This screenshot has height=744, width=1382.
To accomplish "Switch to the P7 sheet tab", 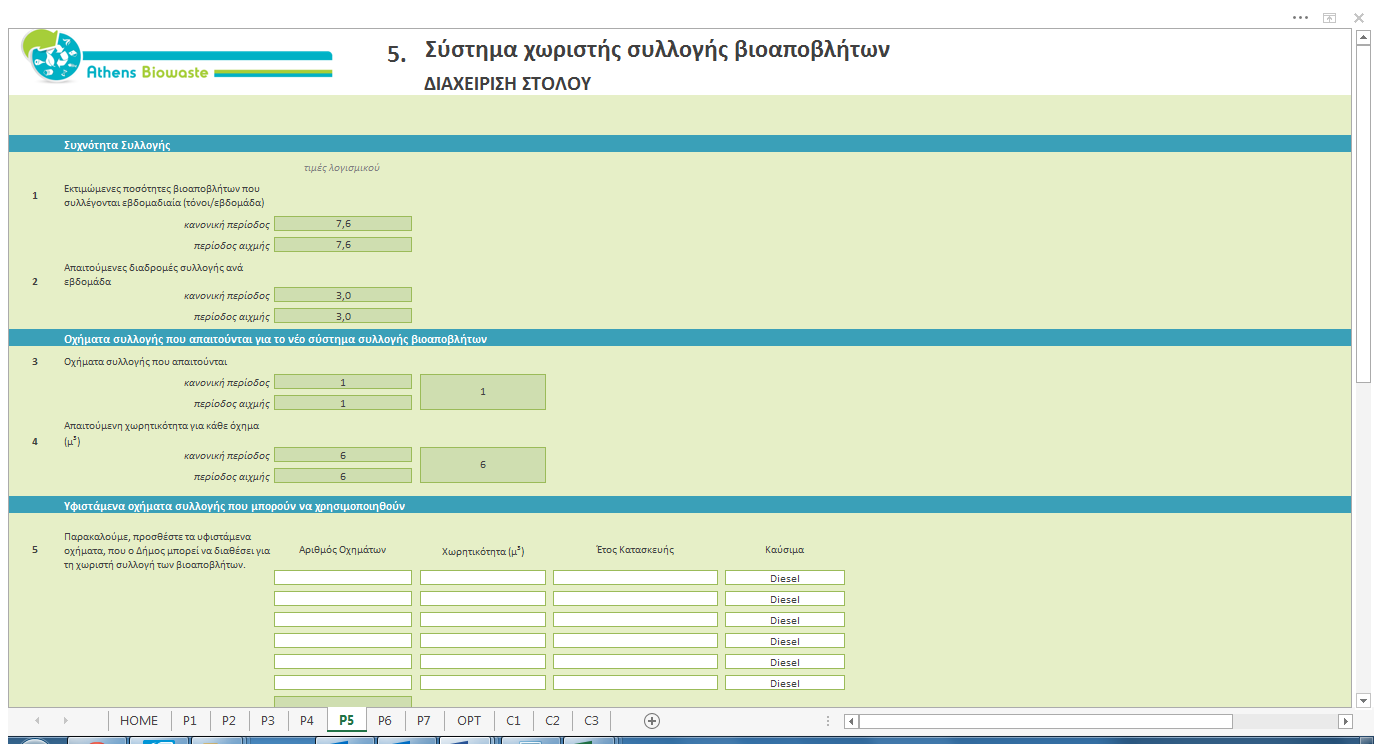I will pyautogui.click(x=424, y=720).
